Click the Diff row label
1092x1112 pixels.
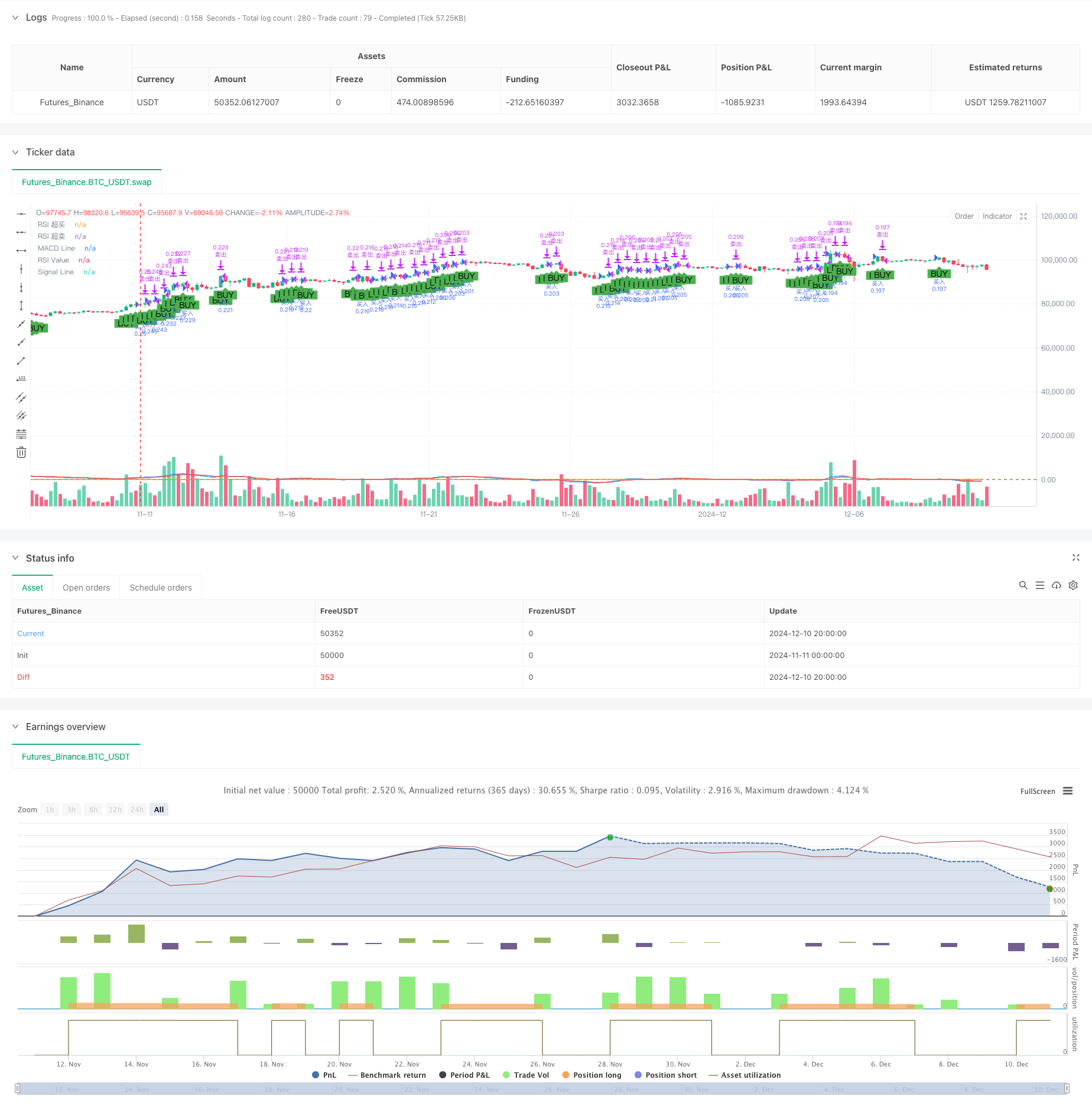tap(24, 677)
